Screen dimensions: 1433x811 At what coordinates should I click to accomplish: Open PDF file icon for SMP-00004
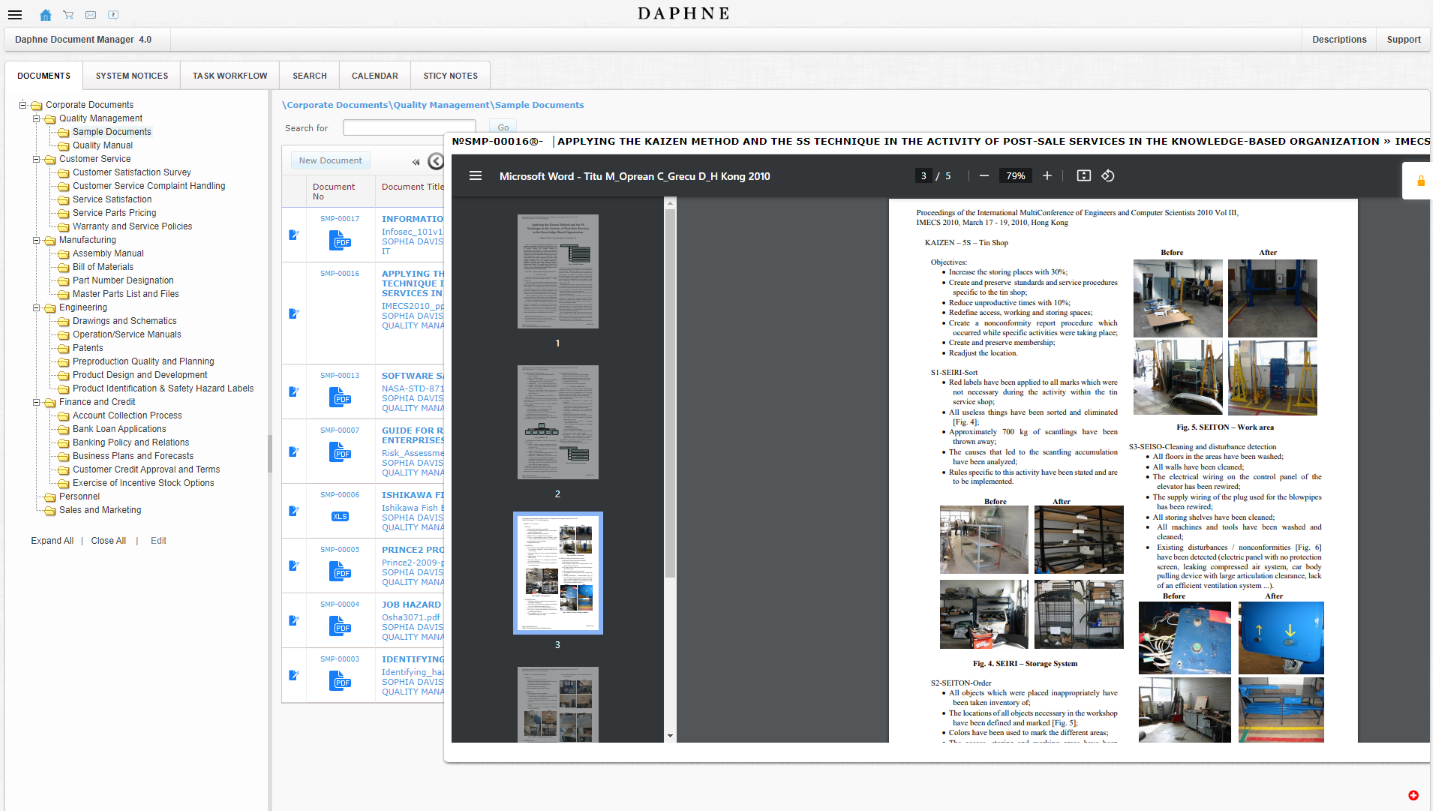[x=341, y=625]
